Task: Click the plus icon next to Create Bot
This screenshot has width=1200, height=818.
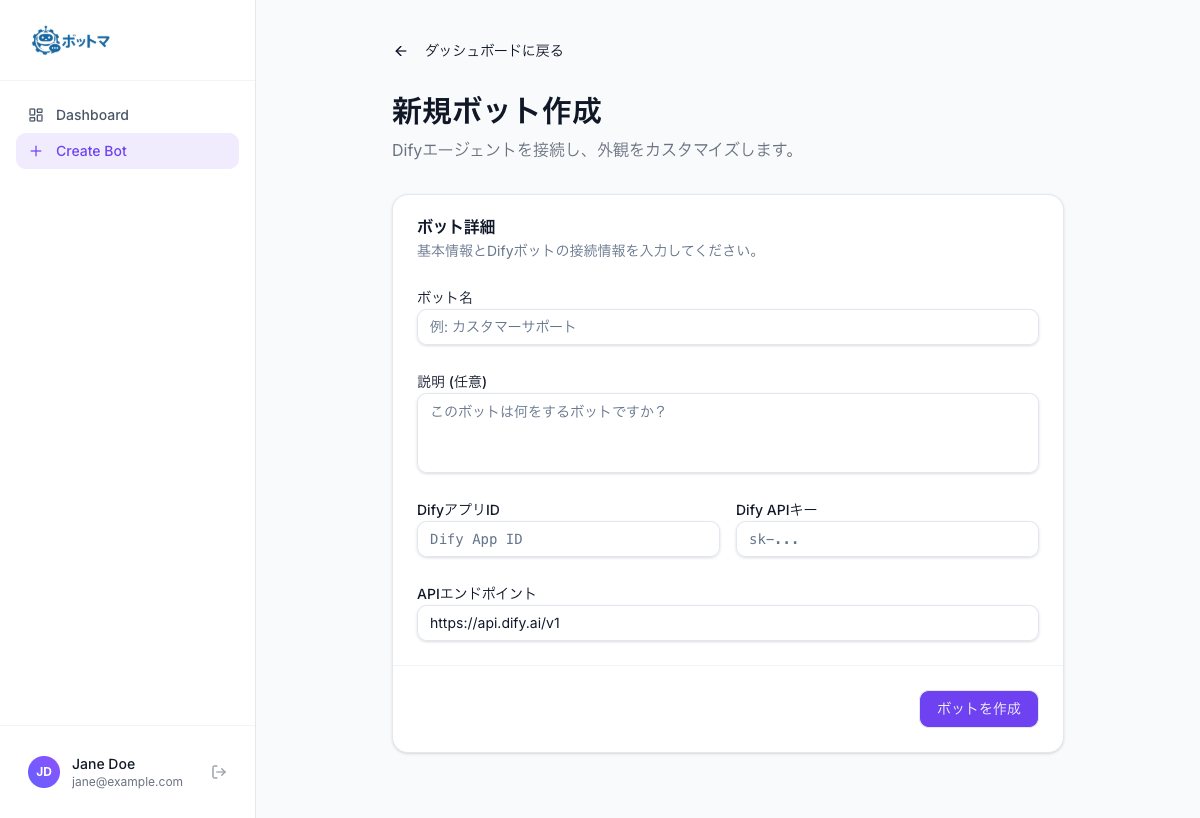Action: click(x=37, y=150)
